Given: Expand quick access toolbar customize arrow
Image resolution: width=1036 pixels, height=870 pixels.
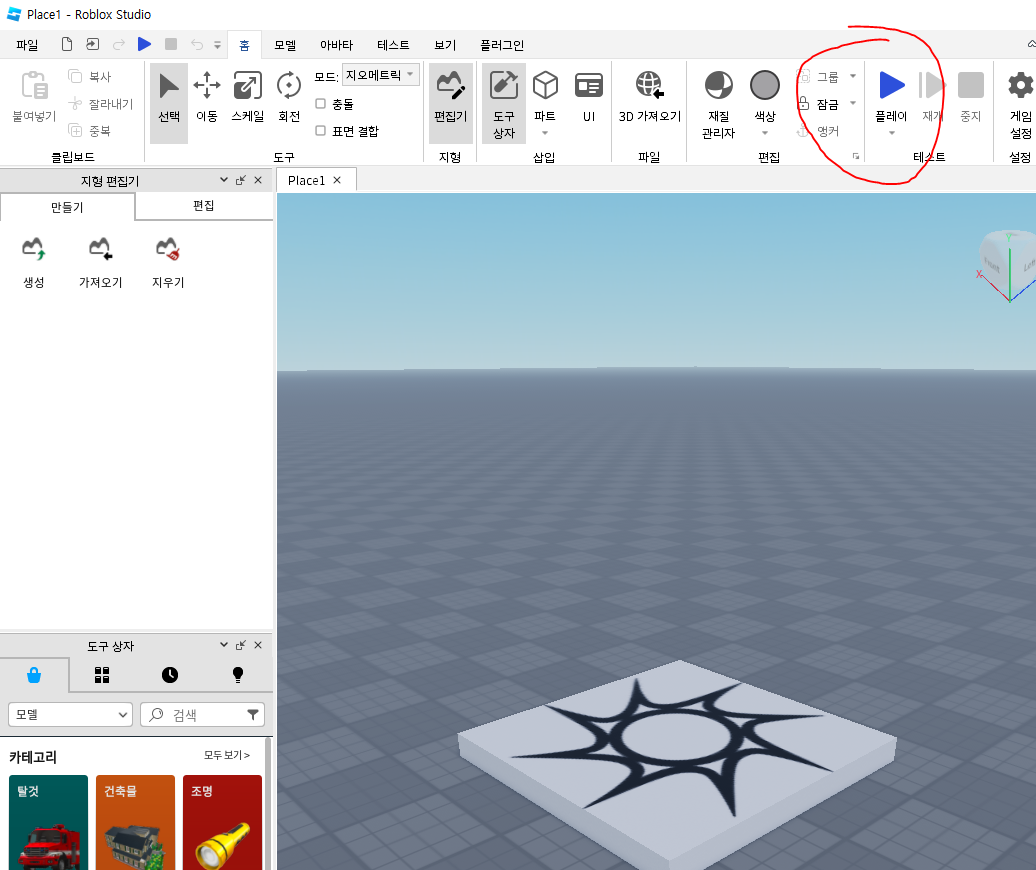Looking at the screenshot, I should click(x=217, y=46).
